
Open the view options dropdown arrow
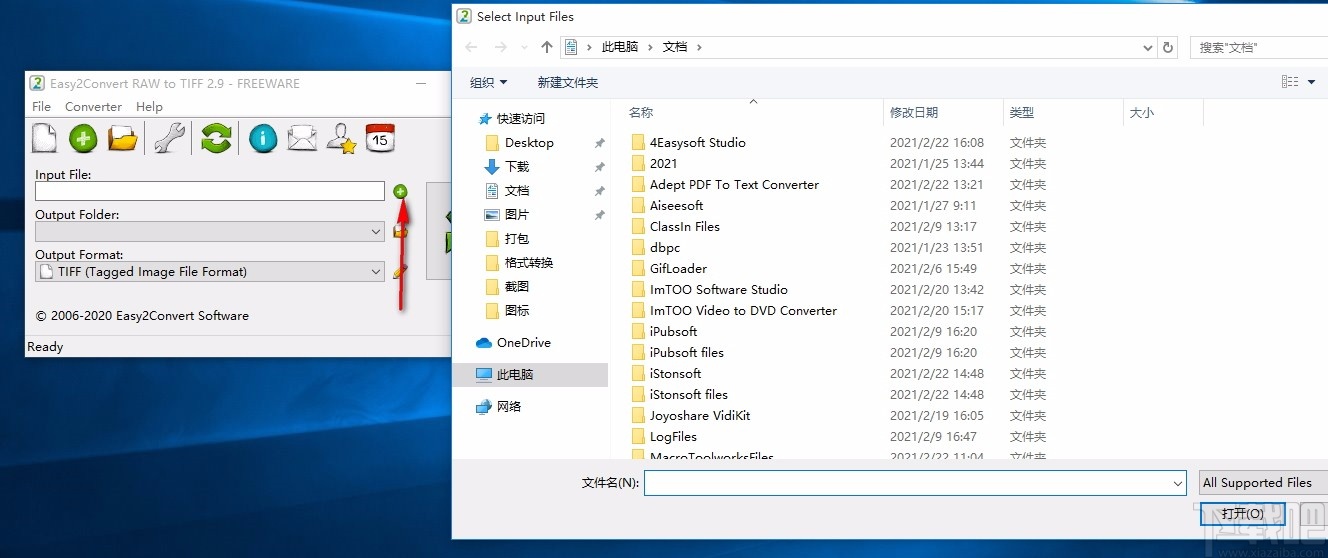pos(1312,82)
